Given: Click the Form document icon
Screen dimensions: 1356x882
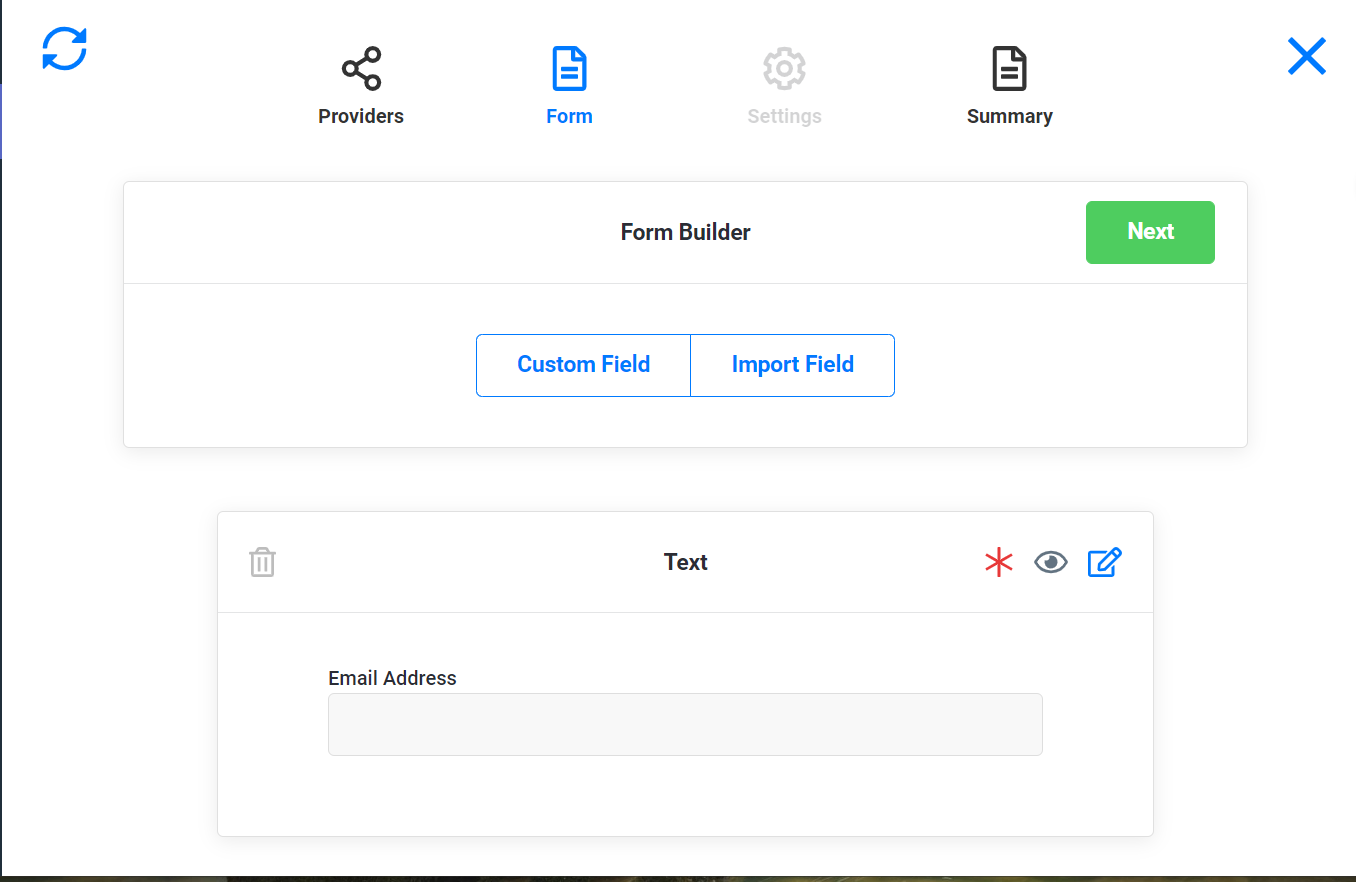Looking at the screenshot, I should pyautogui.click(x=568, y=67).
